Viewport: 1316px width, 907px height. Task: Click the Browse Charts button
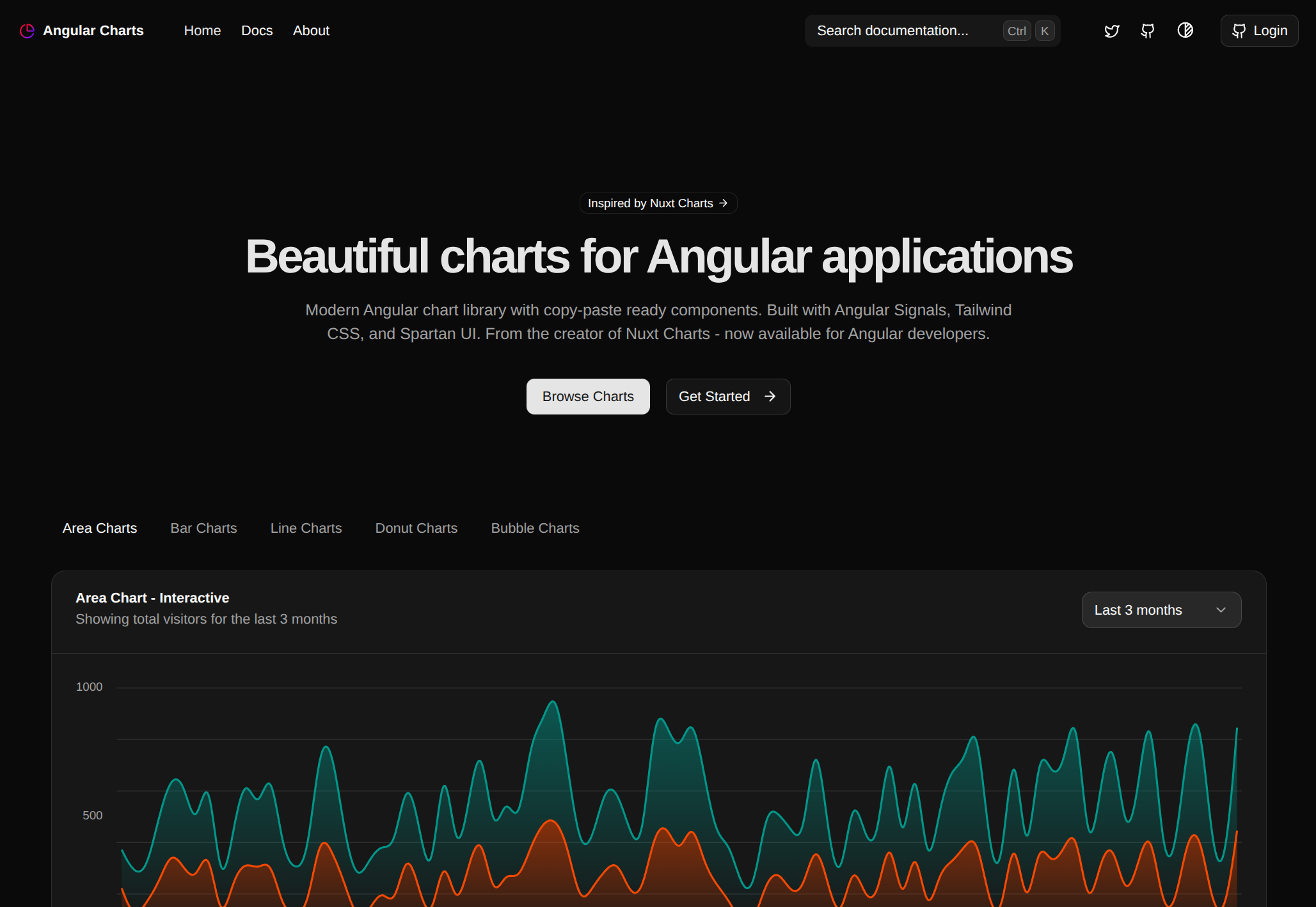point(587,396)
